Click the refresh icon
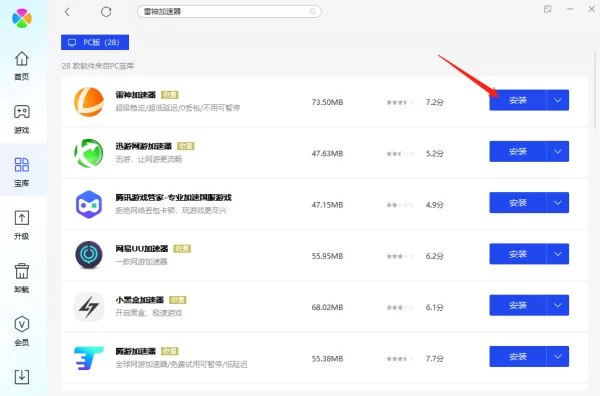600x396 pixels. click(106, 12)
